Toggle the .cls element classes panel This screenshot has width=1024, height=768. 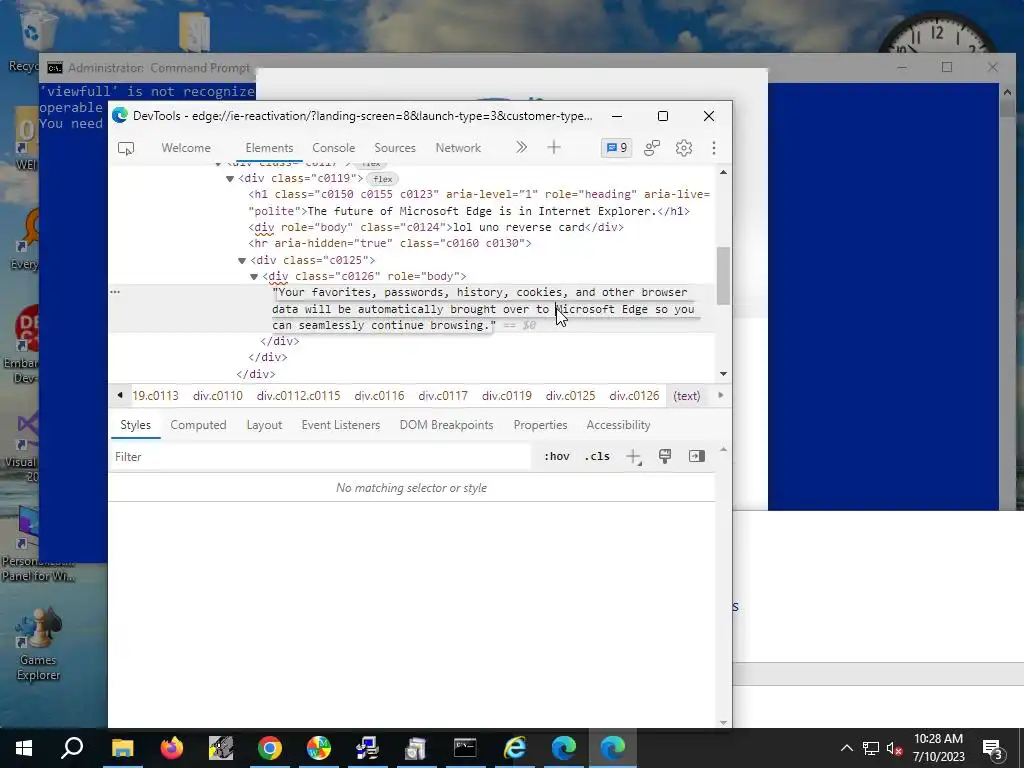point(597,456)
